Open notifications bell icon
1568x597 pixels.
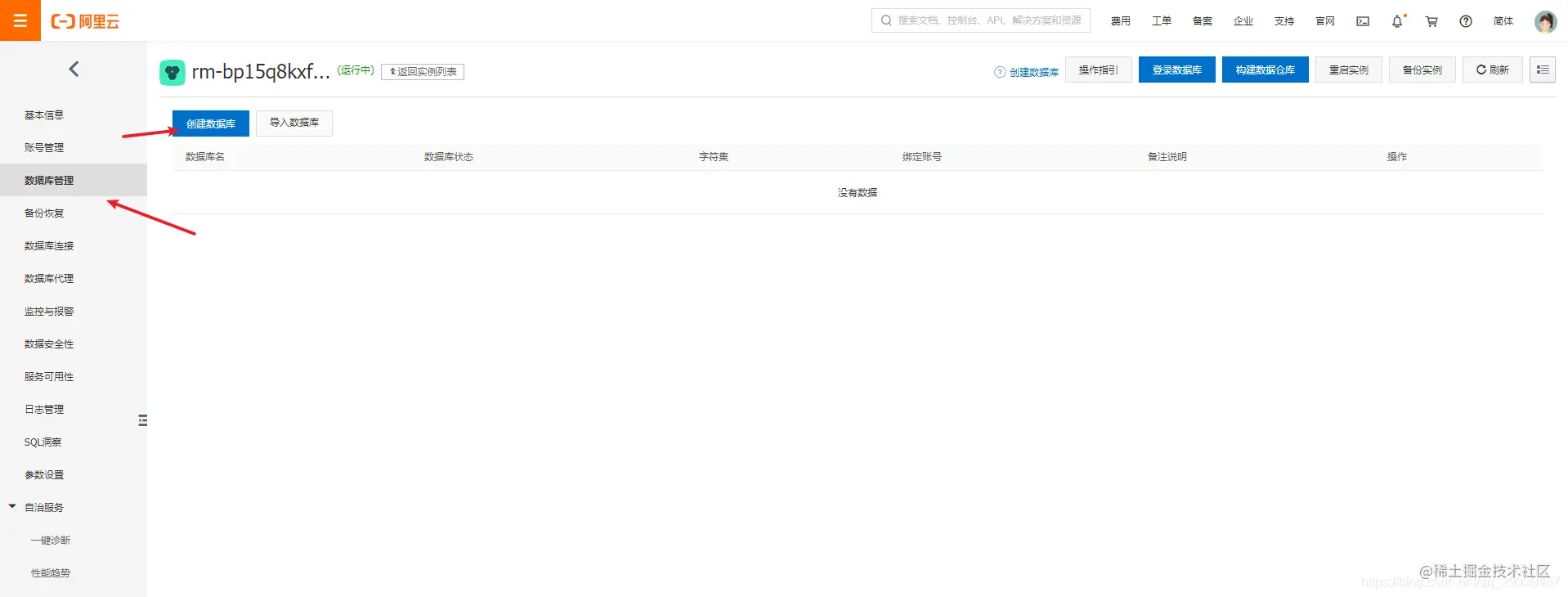coord(1397,21)
